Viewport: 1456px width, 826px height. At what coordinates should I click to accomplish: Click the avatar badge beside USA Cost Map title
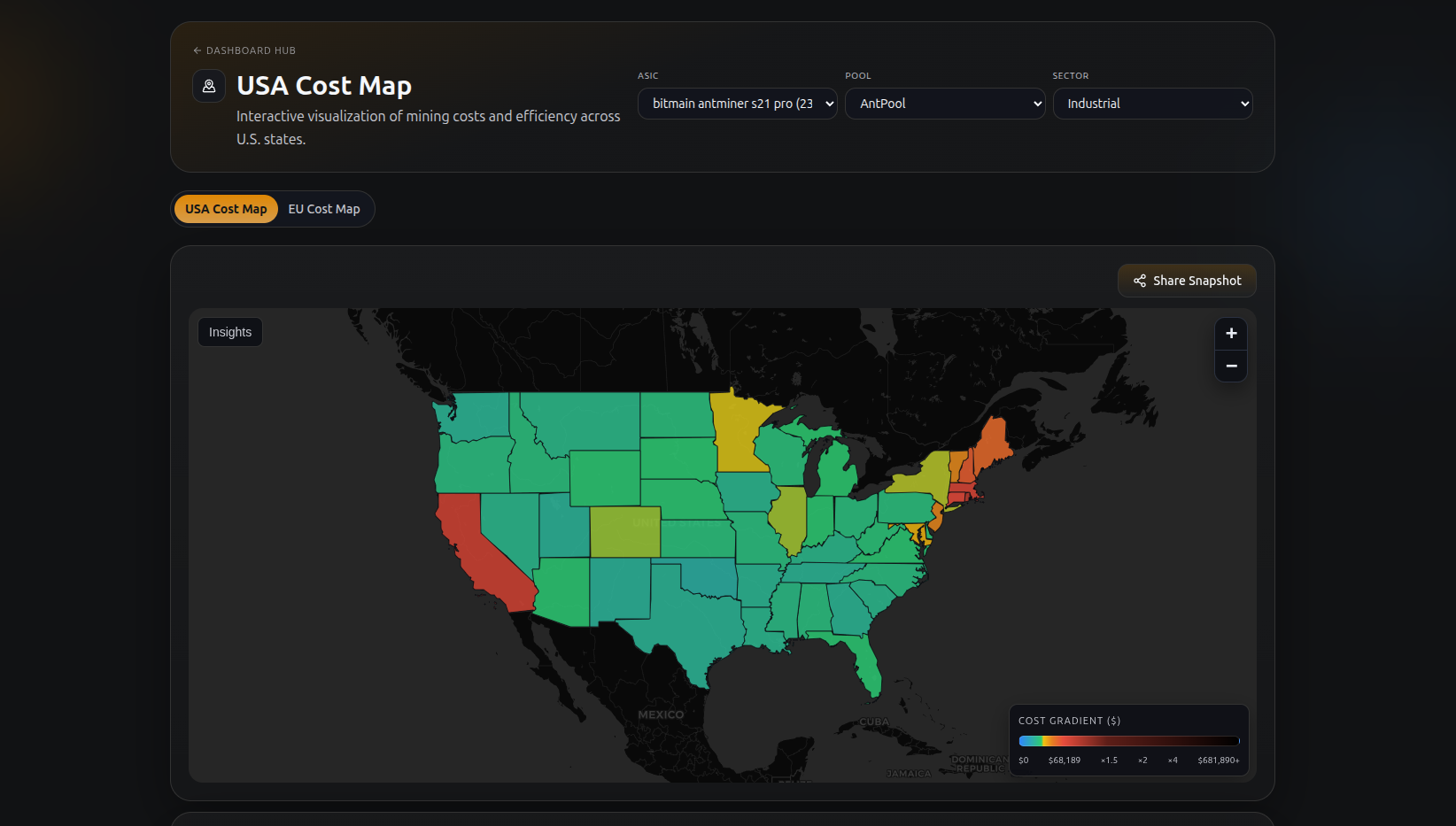(208, 86)
